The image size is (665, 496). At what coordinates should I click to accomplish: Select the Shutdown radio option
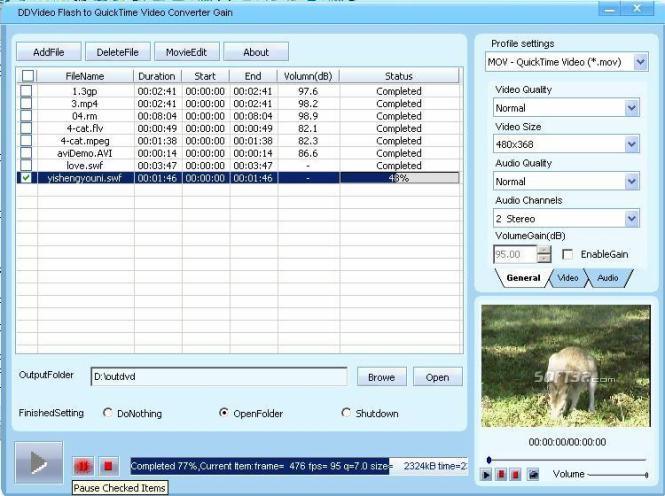coord(346,413)
